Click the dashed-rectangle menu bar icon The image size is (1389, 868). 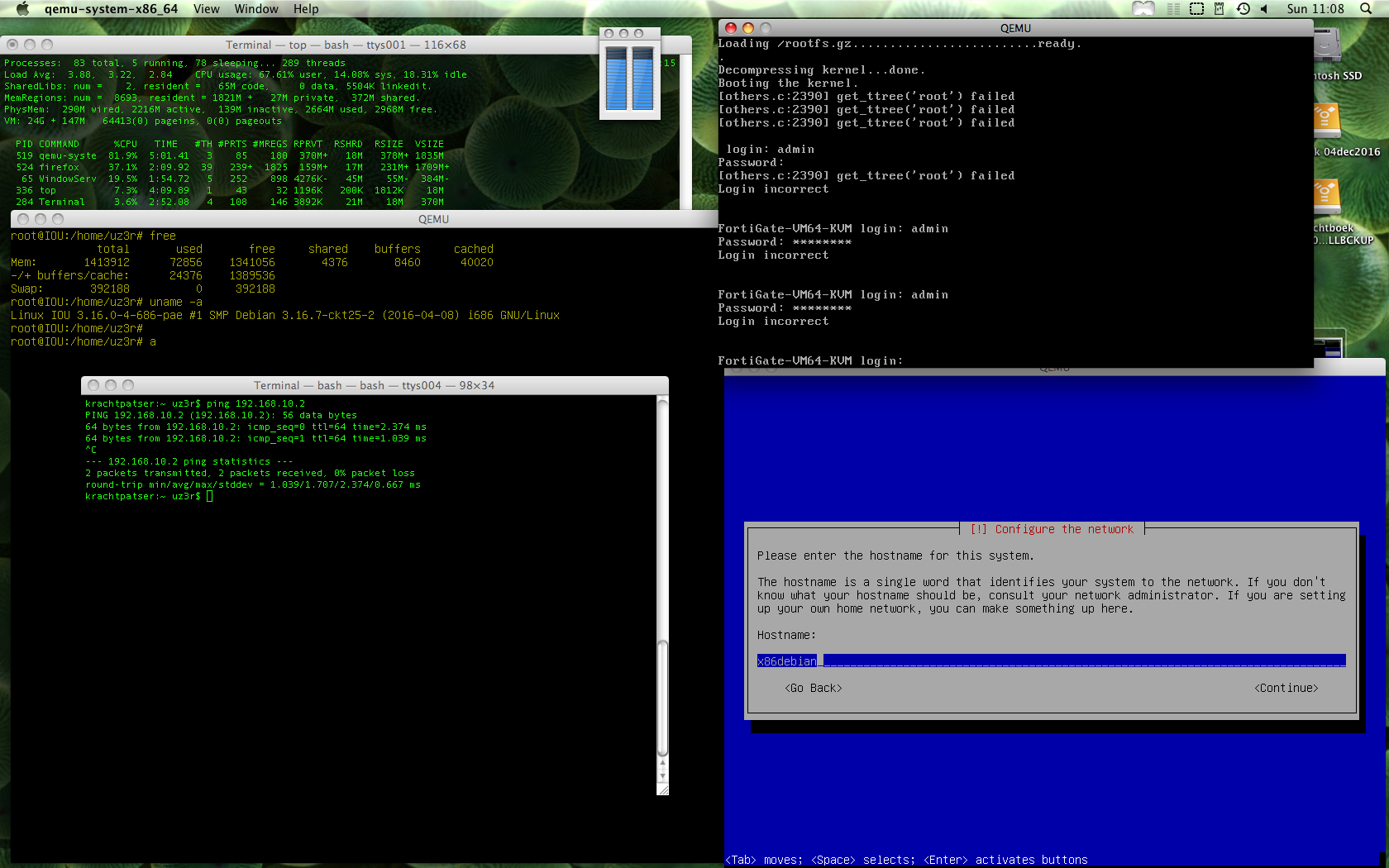[x=1196, y=9]
